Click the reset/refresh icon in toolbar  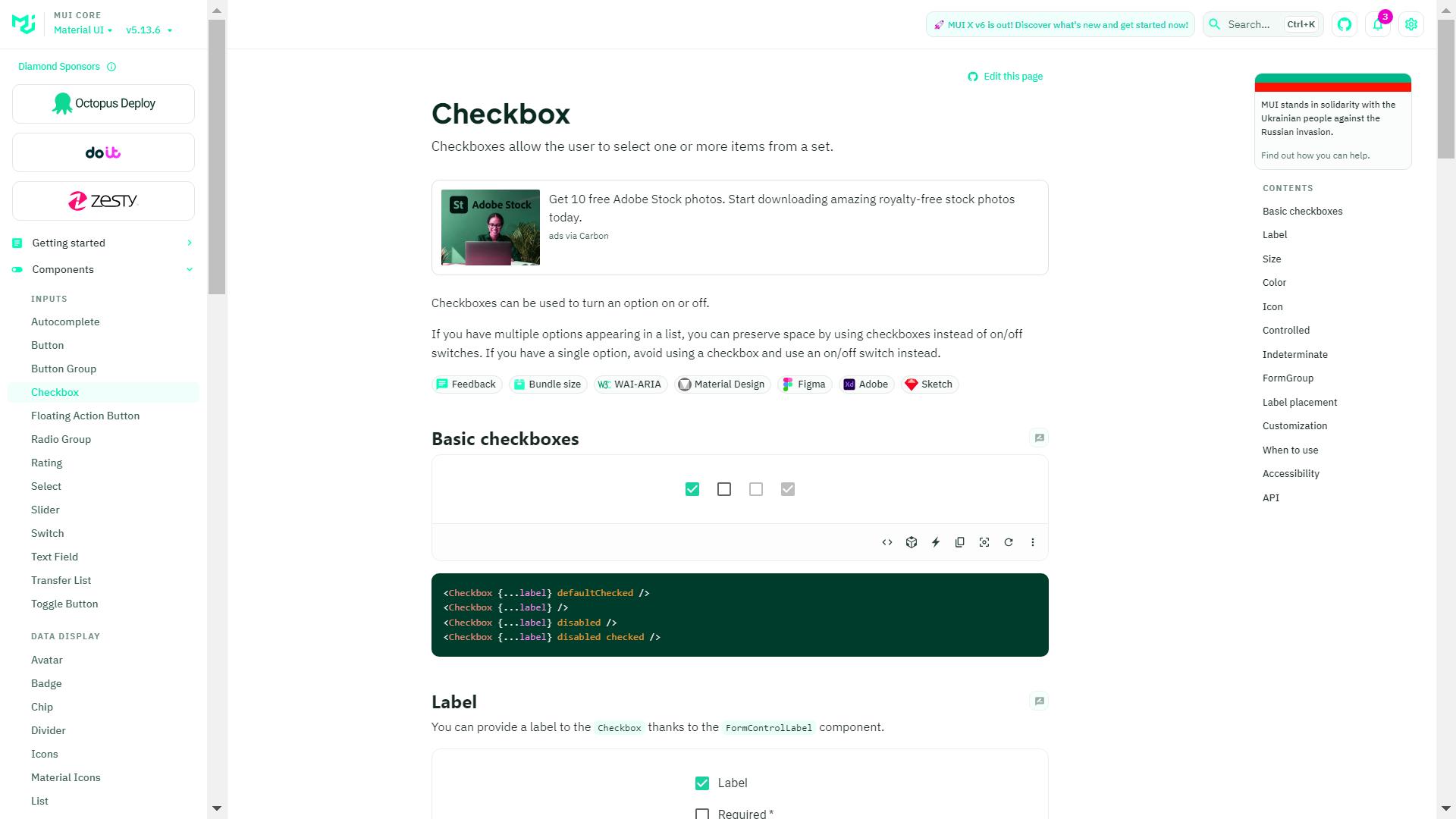(x=1008, y=542)
